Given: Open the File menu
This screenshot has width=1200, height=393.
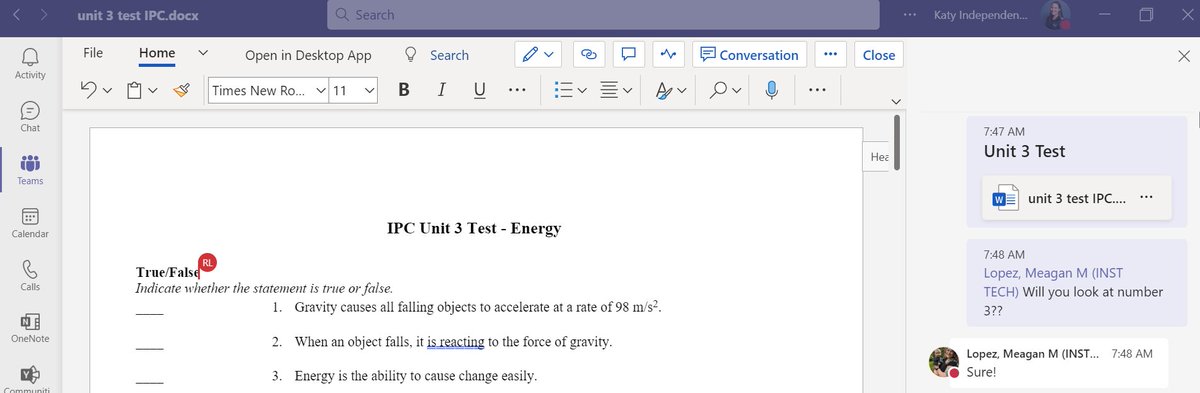Looking at the screenshot, I should pos(93,53).
